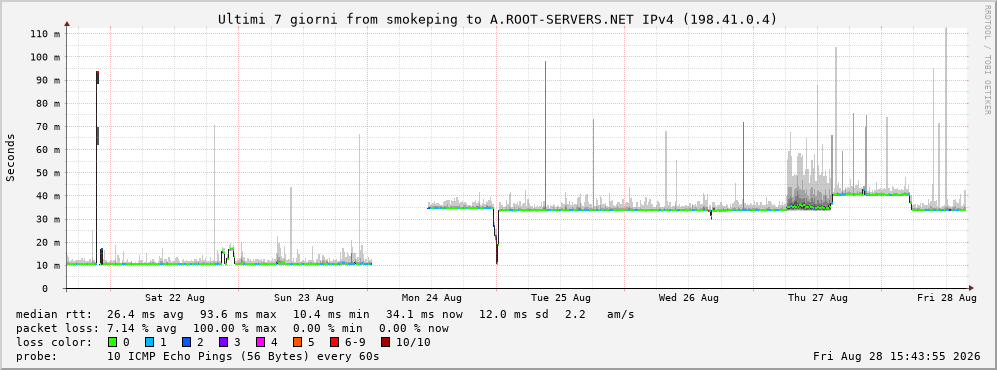This screenshot has height=370, width=997.
Task: Click the Fri 28 Aug axis label
Action: coord(946,298)
